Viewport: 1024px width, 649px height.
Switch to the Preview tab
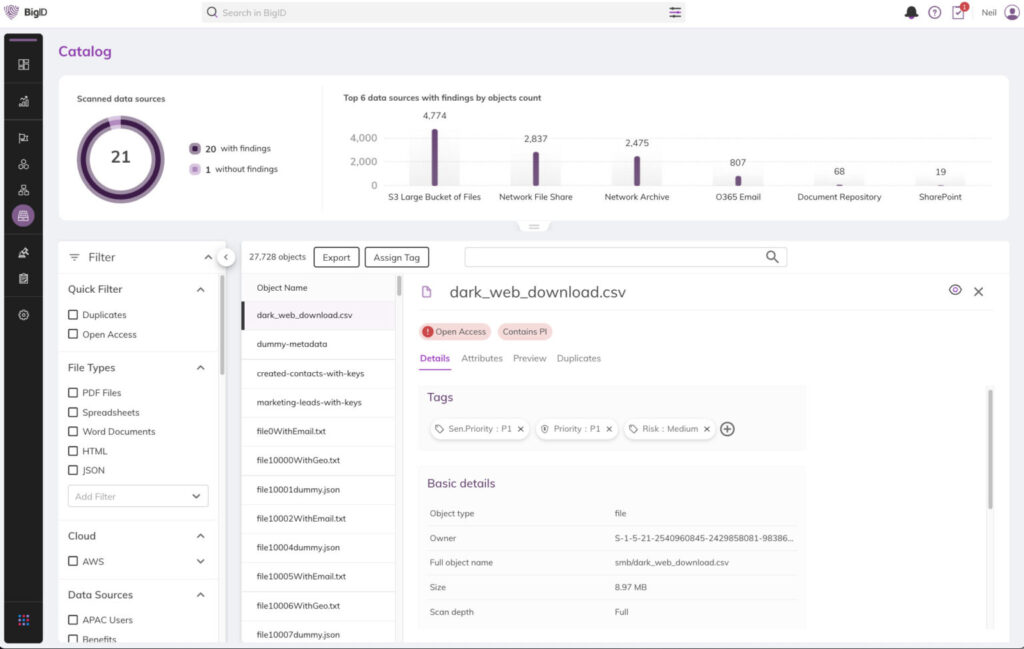point(530,358)
